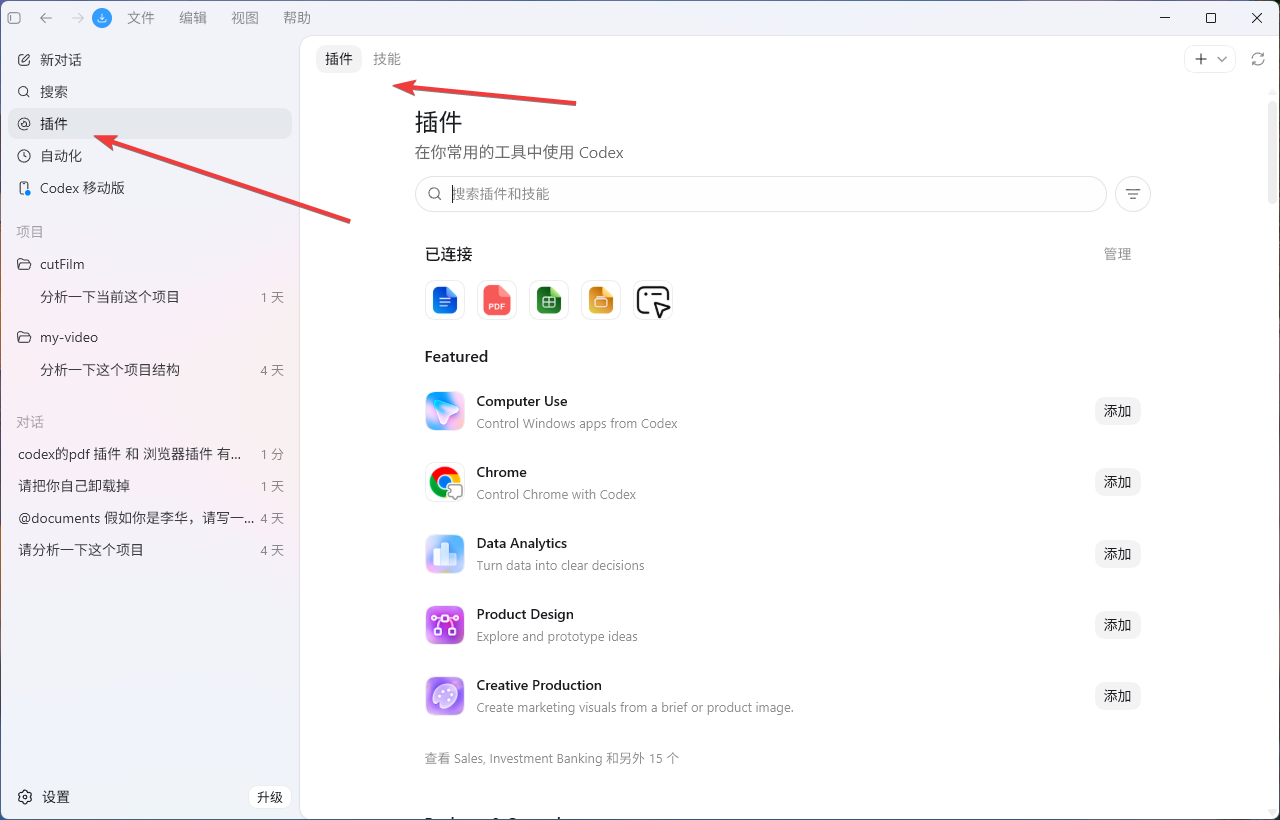Add the Creative Production plugin

pos(1118,695)
